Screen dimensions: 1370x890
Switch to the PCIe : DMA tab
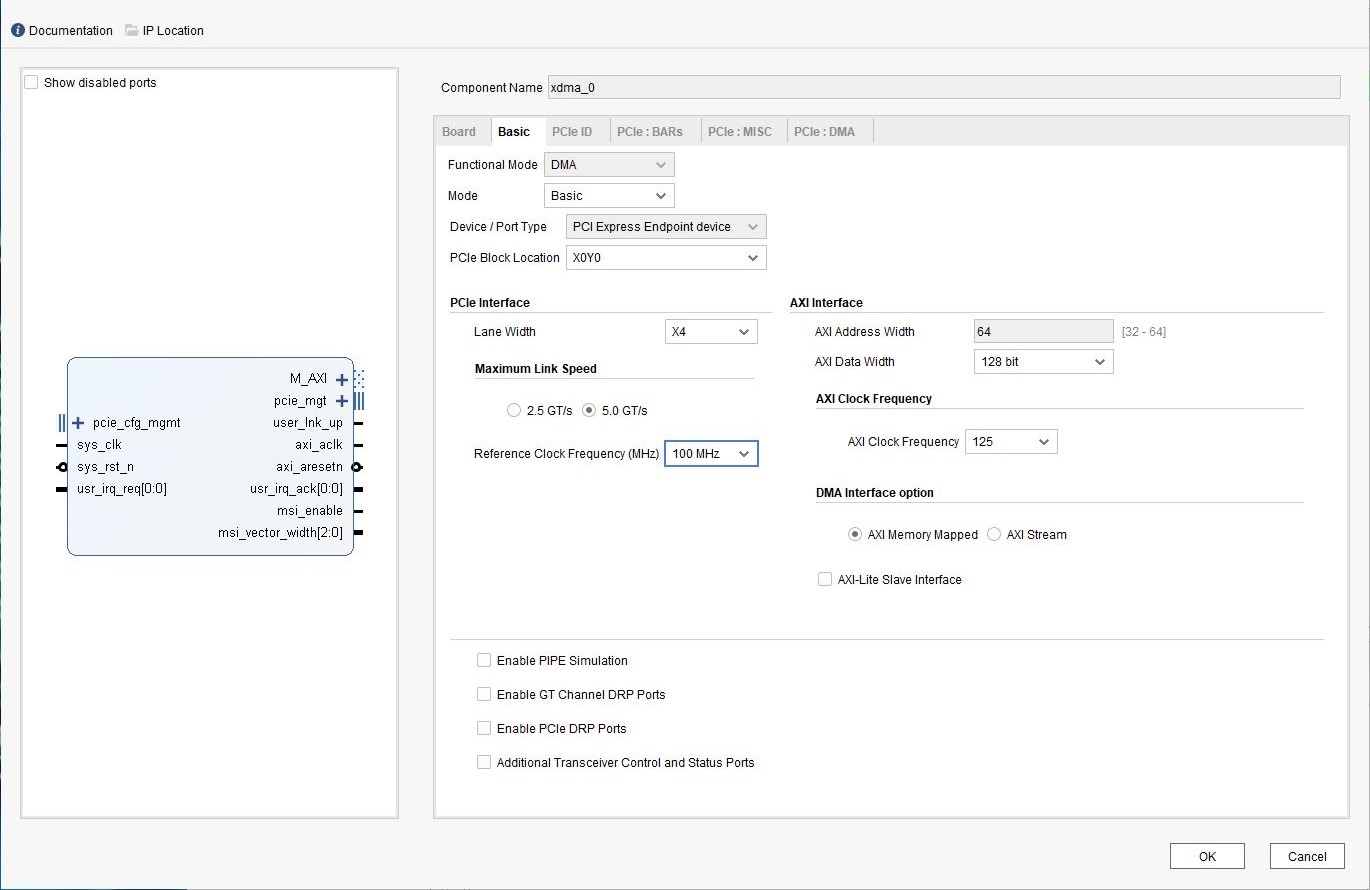point(824,132)
